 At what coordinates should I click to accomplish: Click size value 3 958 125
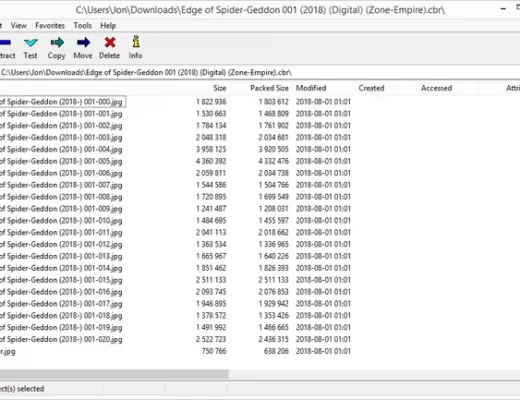[211, 149]
